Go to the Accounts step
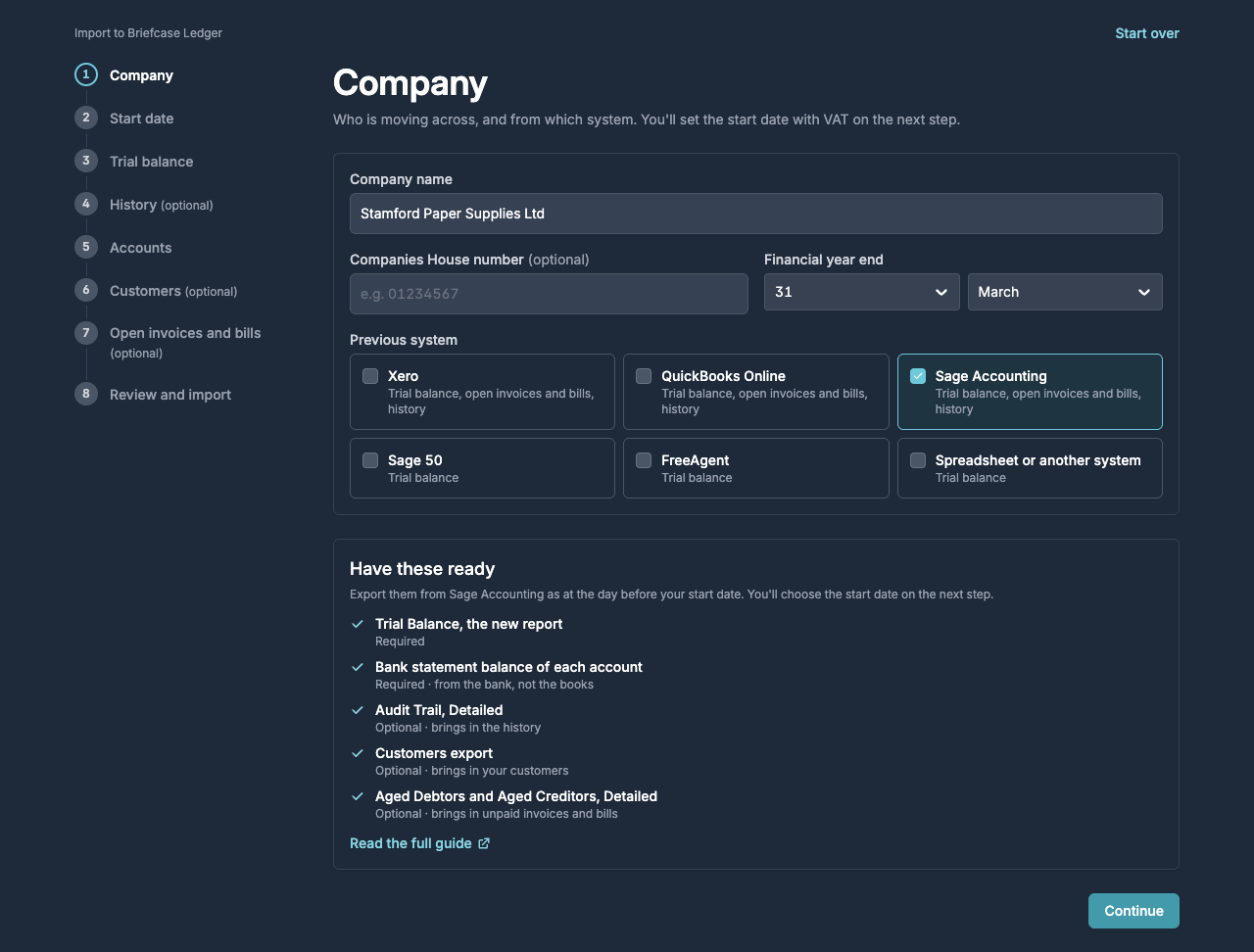 tap(140, 248)
